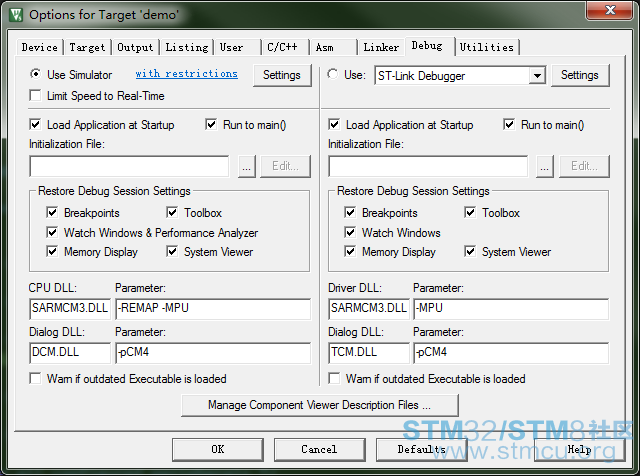Click the simulator Initialization File field
640x476 pixels.
[129, 166]
